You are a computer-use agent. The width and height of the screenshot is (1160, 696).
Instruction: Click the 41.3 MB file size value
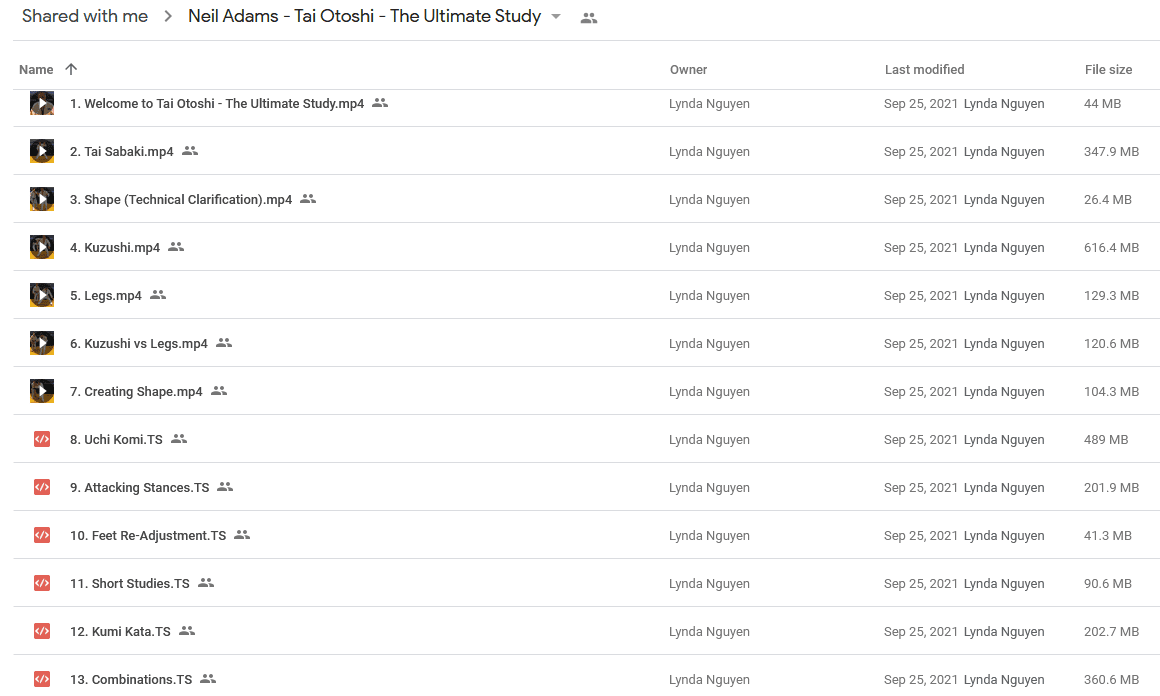tap(1107, 535)
